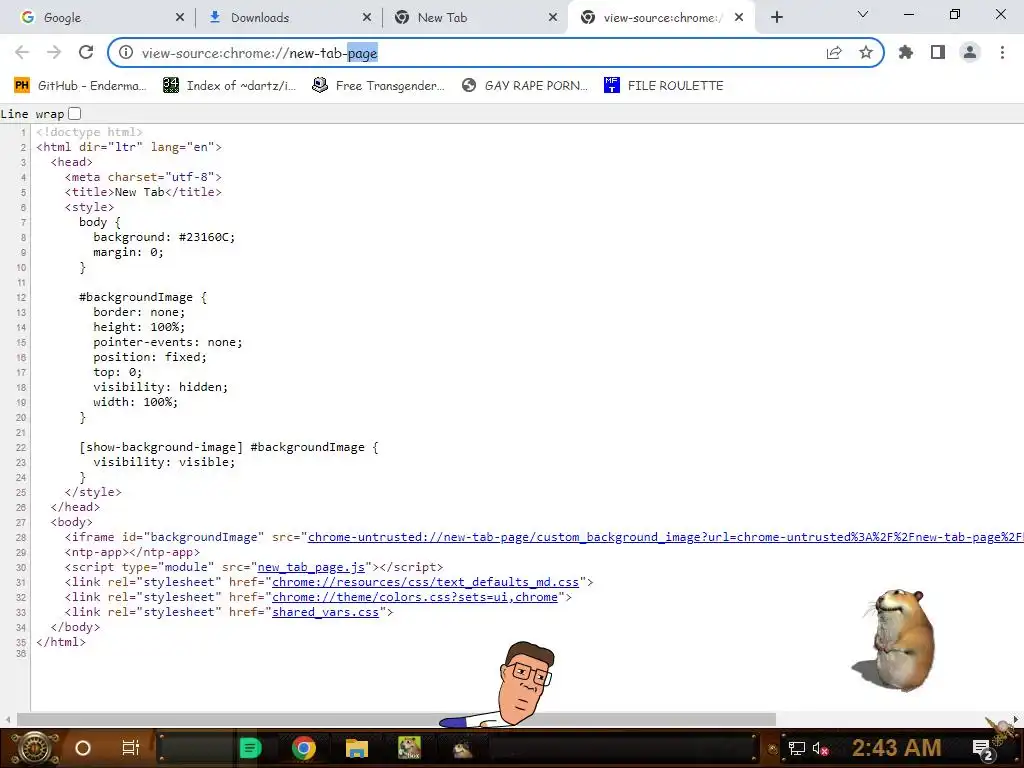
Task: Open the notification center icon
Action: (982, 749)
